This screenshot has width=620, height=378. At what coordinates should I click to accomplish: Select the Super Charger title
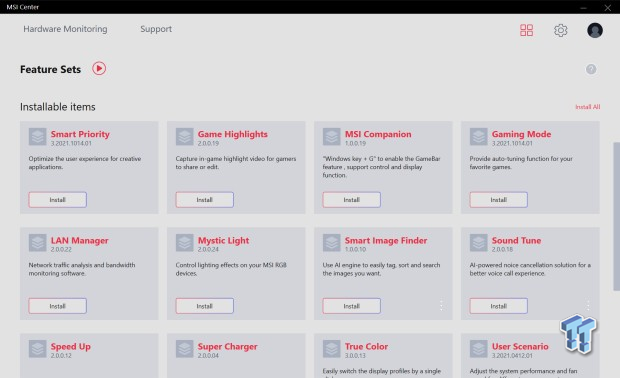pyautogui.click(x=227, y=346)
